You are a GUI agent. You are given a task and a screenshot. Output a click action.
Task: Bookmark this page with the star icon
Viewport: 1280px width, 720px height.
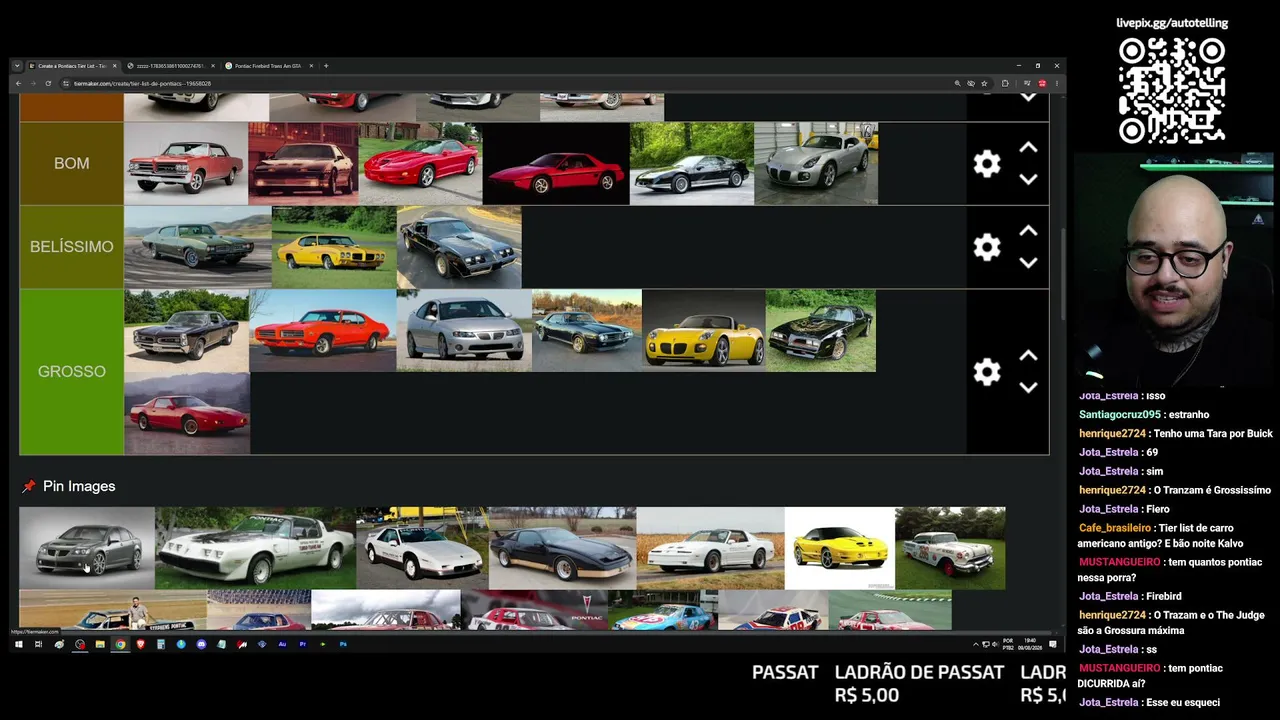pos(984,84)
